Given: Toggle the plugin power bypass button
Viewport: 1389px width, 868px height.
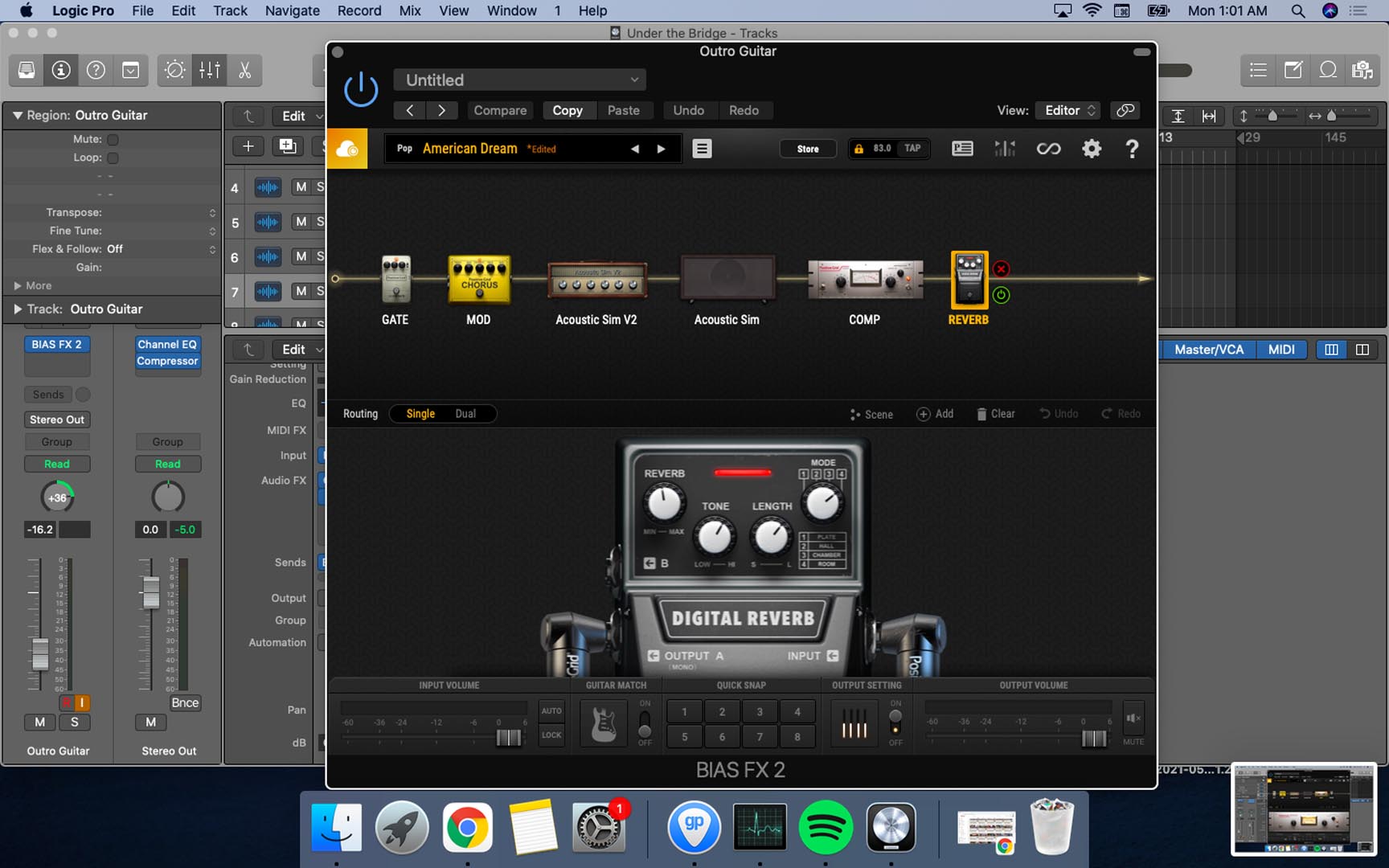Looking at the screenshot, I should (361, 89).
